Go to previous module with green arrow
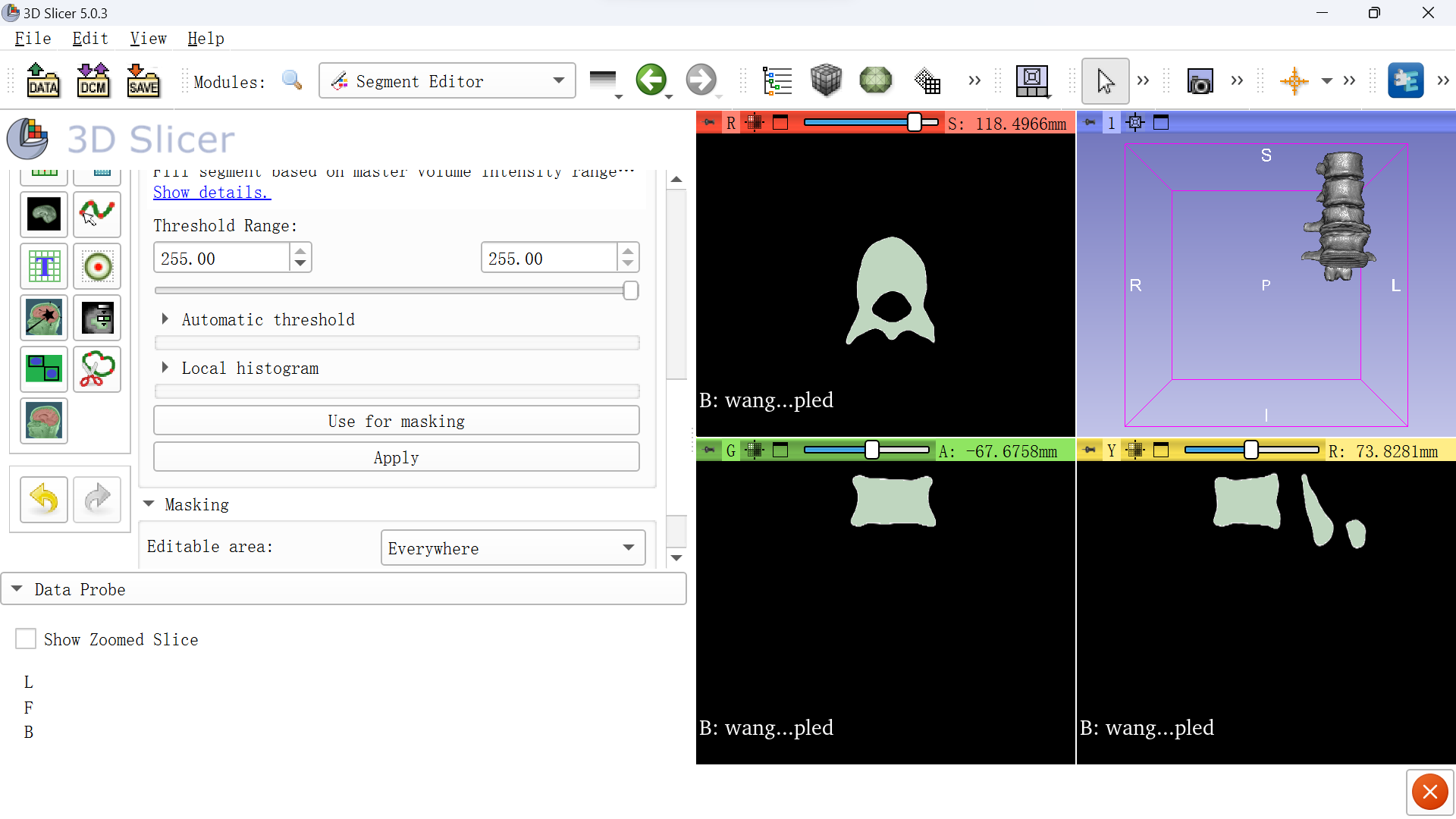Image resolution: width=1456 pixels, height=819 pixels. coord(651,80)
